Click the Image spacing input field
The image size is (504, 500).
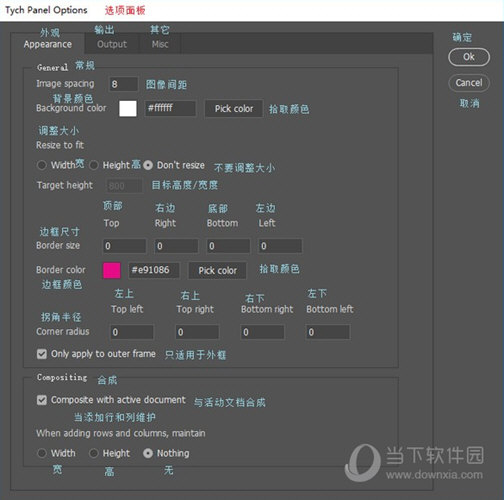[x=123, y=84]
